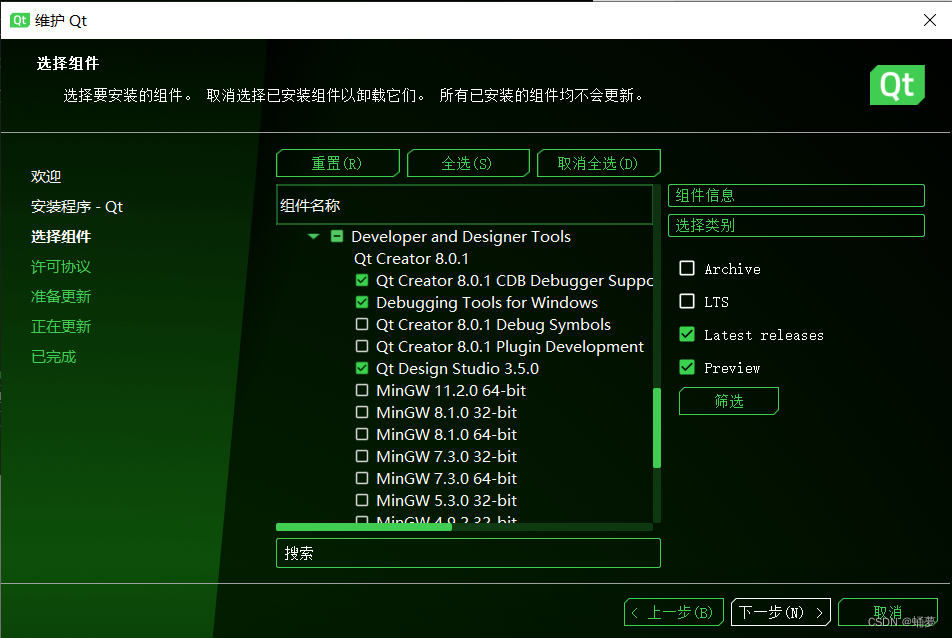Check MinGW 8.1.0 64-bit
Screen dimensions: 952x638
coord(362,434)
